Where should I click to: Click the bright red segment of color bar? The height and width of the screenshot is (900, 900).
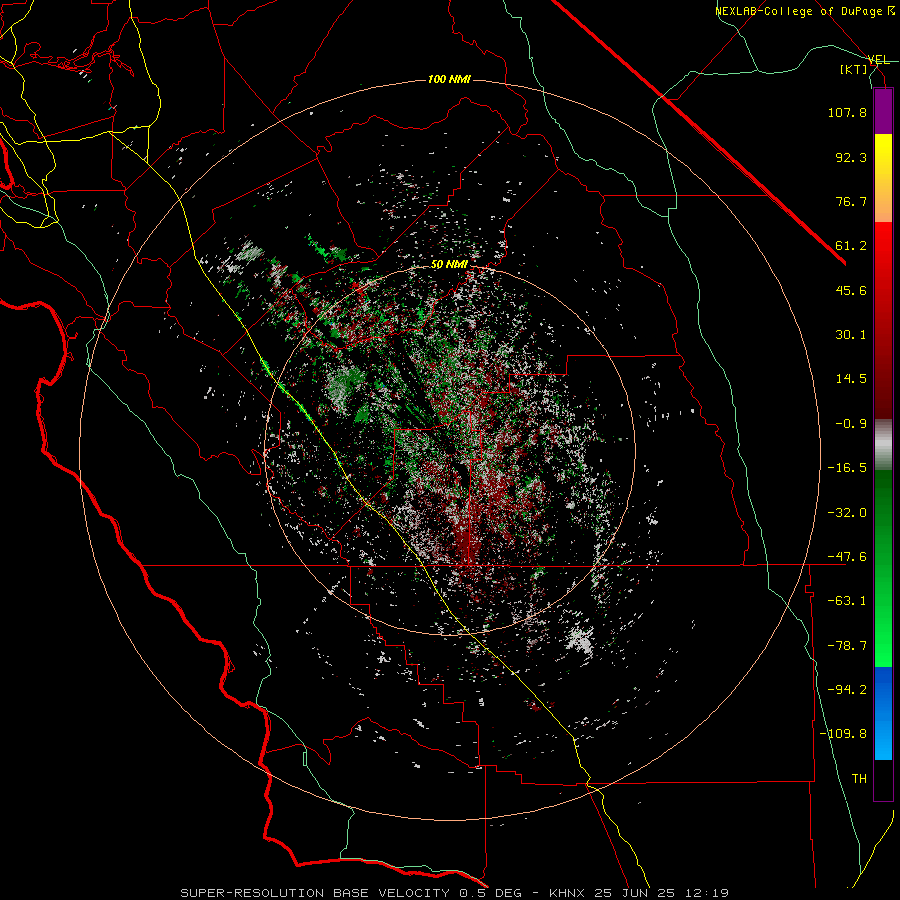(x=883, y=320)
